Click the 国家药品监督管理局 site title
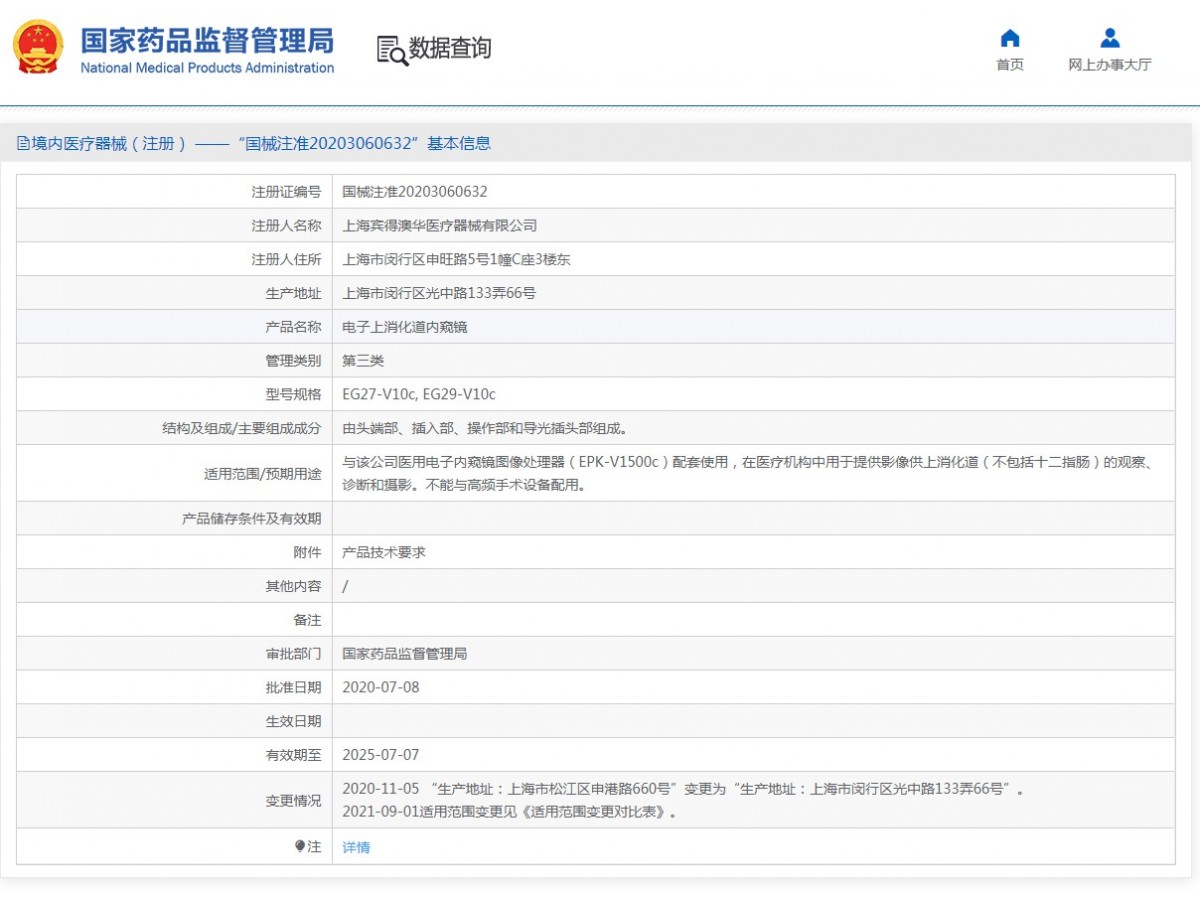This screenshot has height=897, width=1200. click(207, 39)
